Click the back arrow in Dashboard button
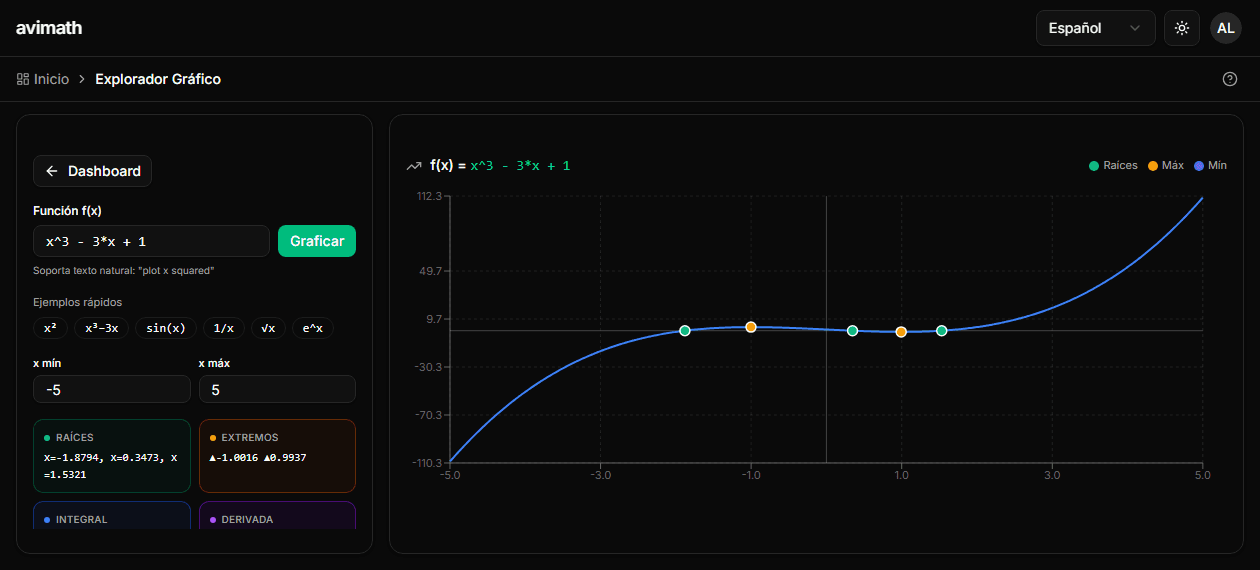Screen dimensions: 1260x570 pos(51,171)
